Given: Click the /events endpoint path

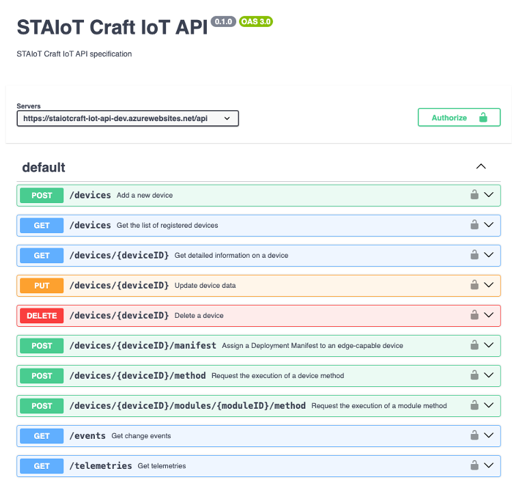Looking at the screenshot, I should pyautogui.click(x=87, y=436).
